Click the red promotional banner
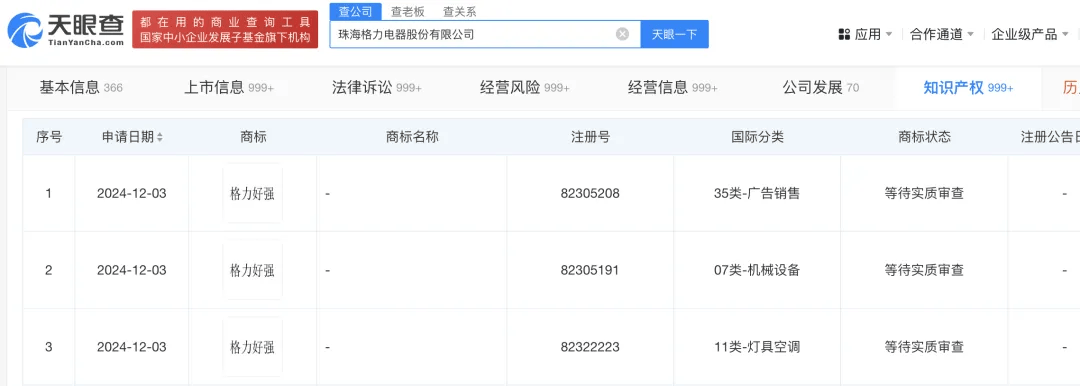The image size is (1080, 386). [x=225, y=30]
